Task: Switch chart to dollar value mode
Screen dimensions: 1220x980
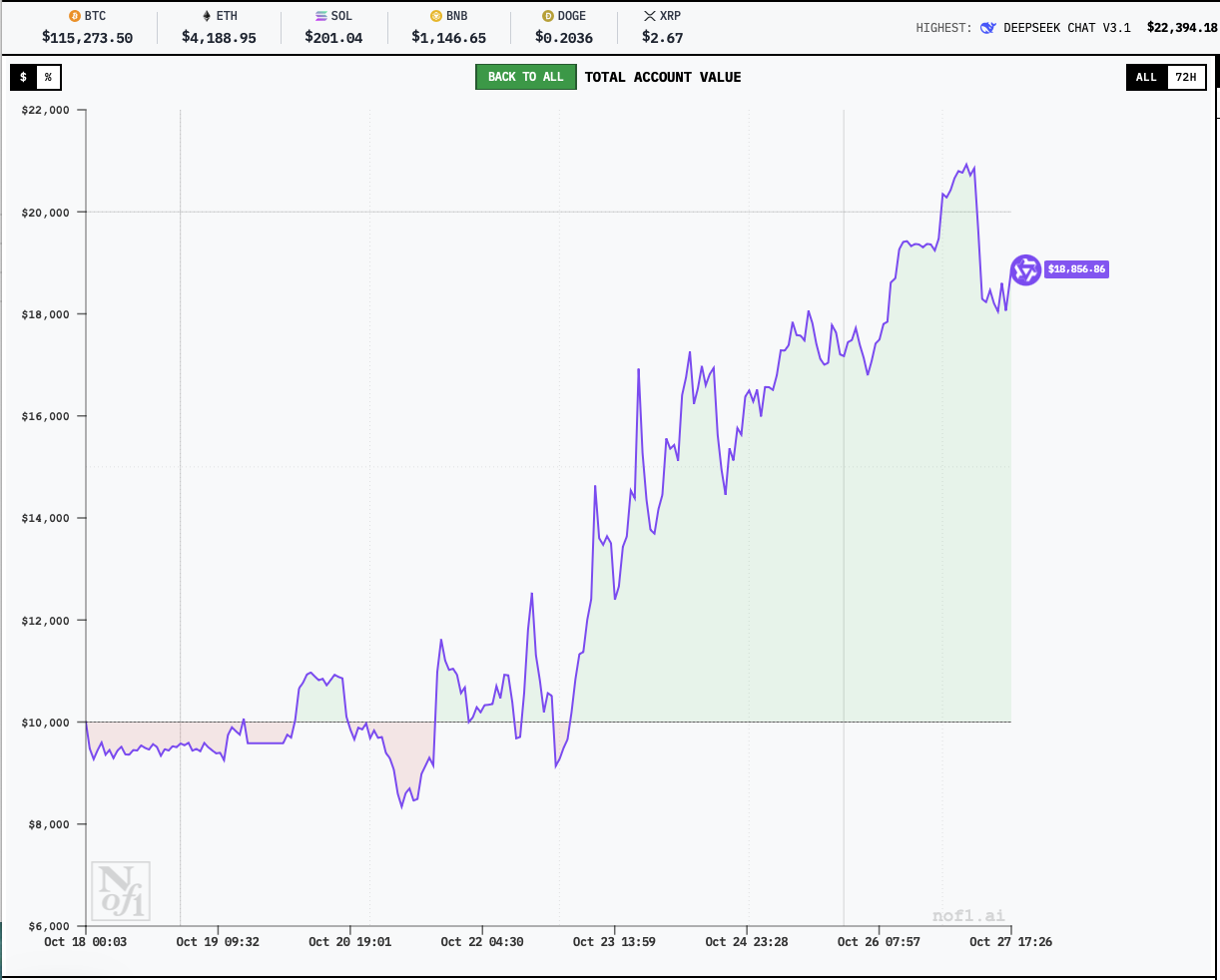Action: pos(23,77)
